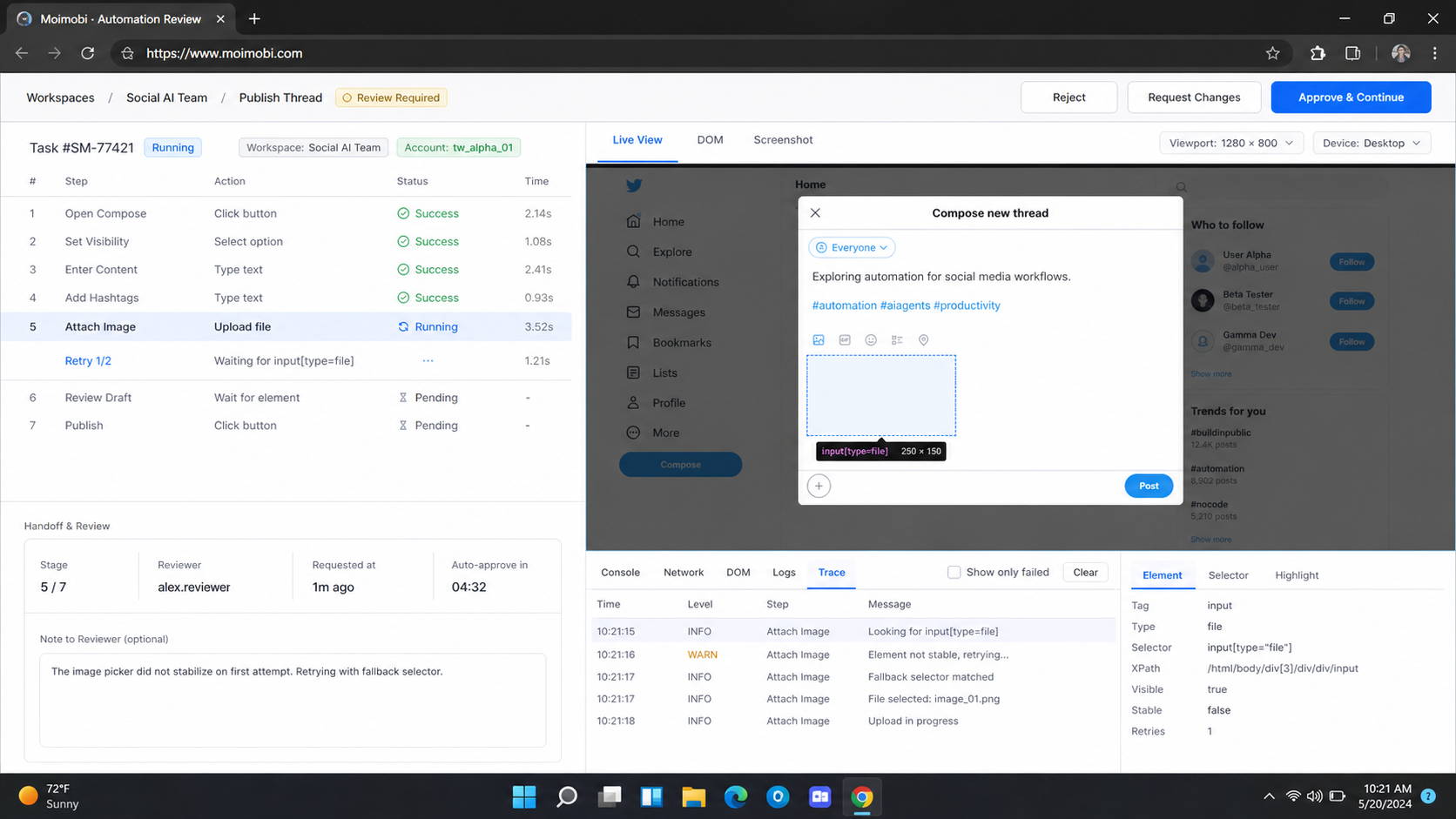Expand the Everyone visibility dropdown
1456x819 pixels.
(852, 248)
